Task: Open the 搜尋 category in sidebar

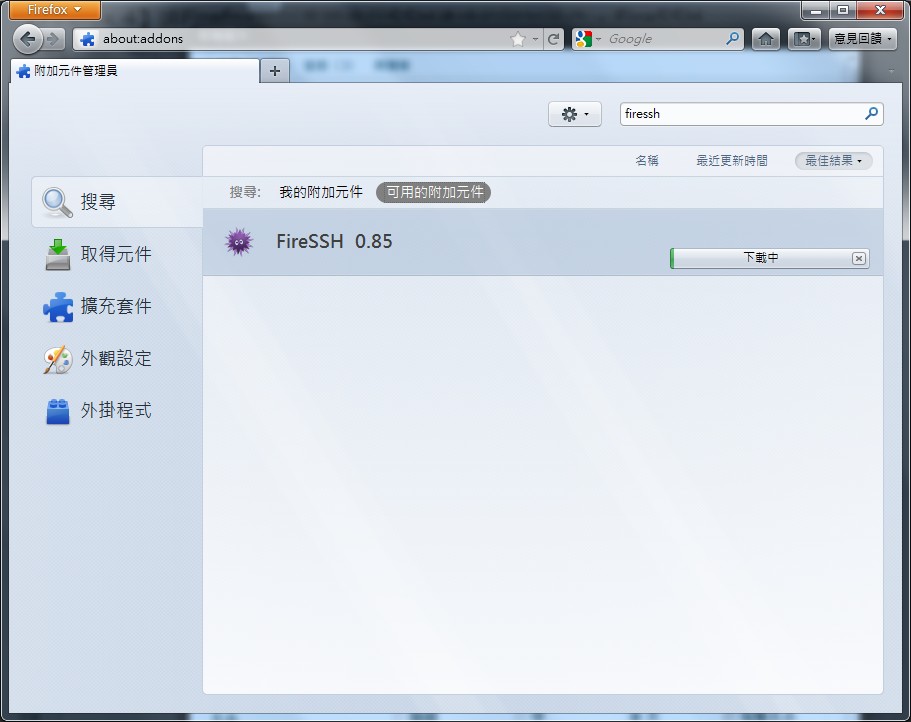Action: click(117, 202)
